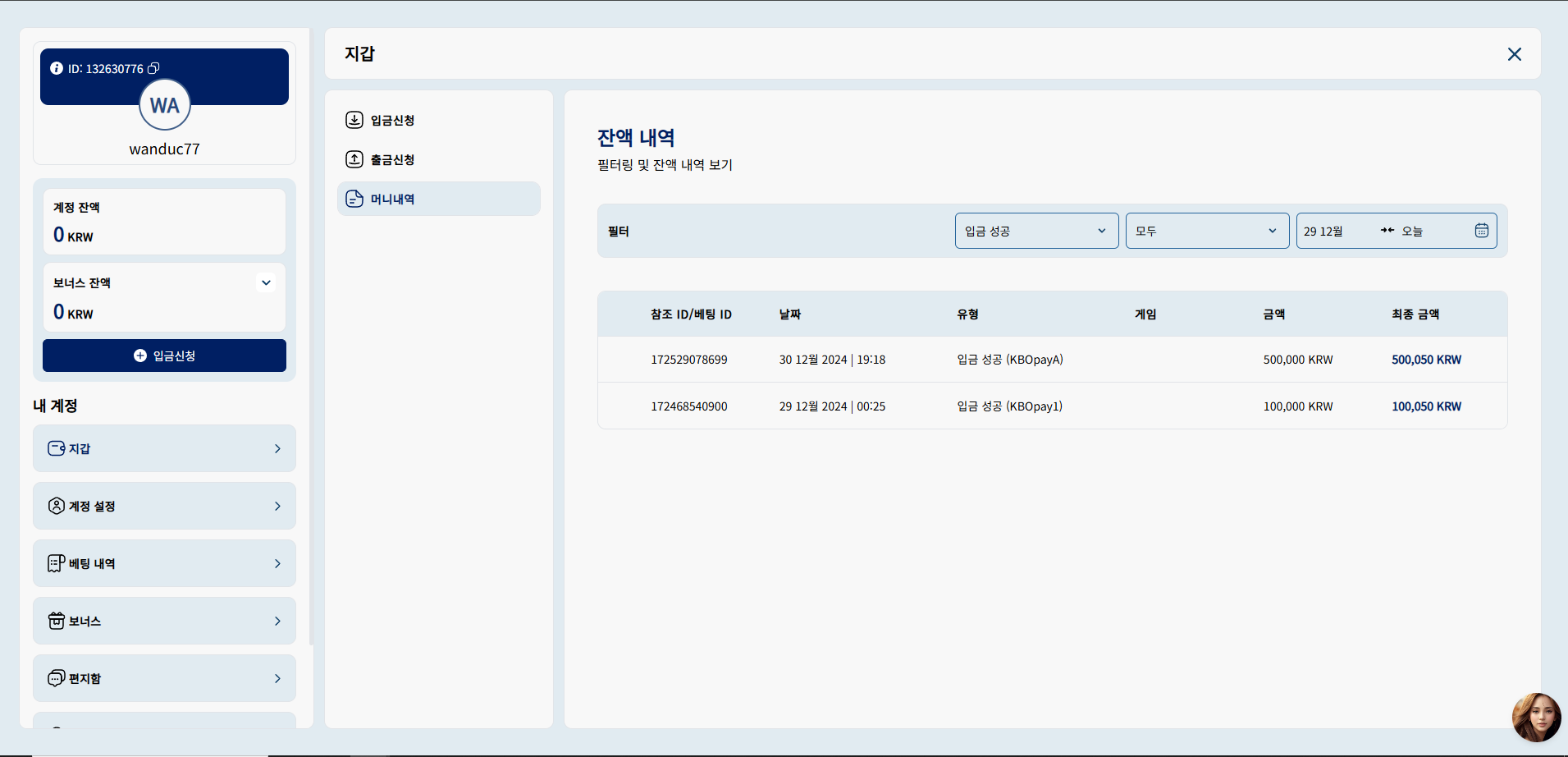The image size is (1568, 757).
Task: Open 베팅 내역 menu item
Action: pyautogui.click(x=164, y=563)
